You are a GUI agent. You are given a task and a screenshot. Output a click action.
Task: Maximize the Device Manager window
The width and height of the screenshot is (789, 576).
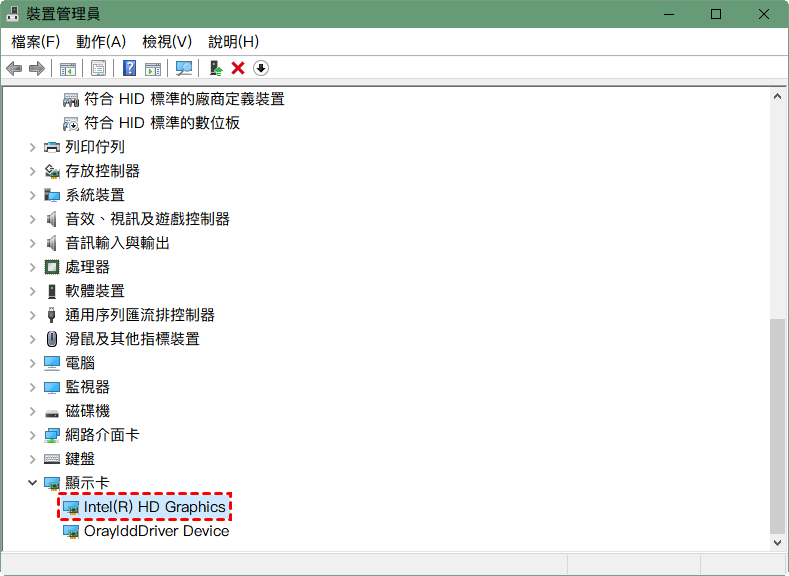click(x=716, y=14)
